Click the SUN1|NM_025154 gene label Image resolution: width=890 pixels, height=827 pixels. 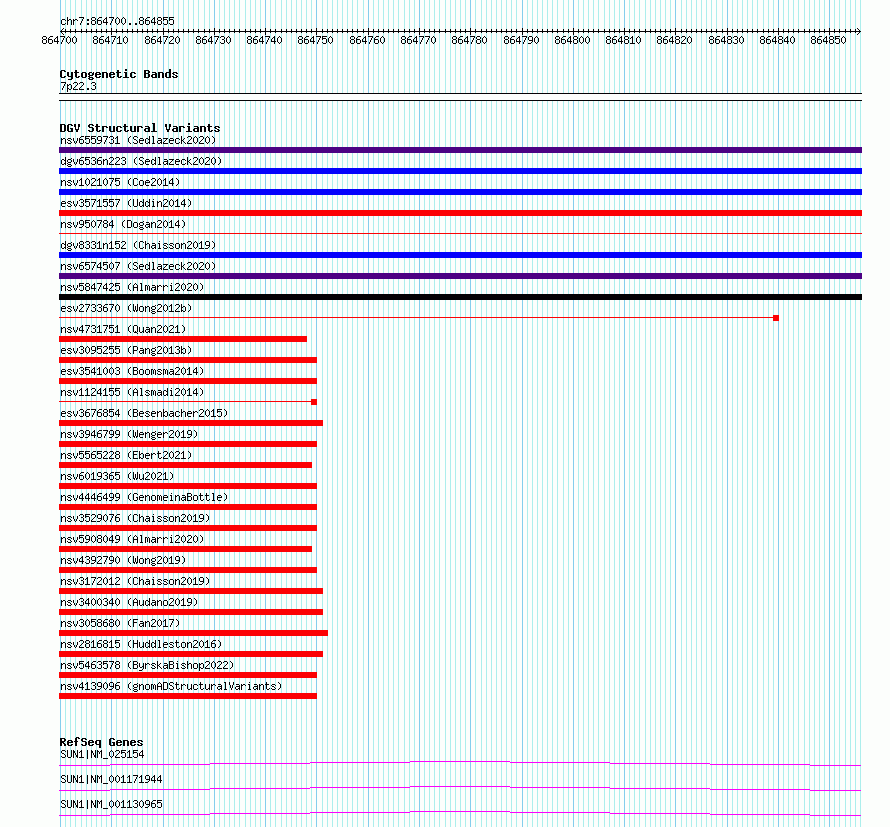(x=102, y=754)
